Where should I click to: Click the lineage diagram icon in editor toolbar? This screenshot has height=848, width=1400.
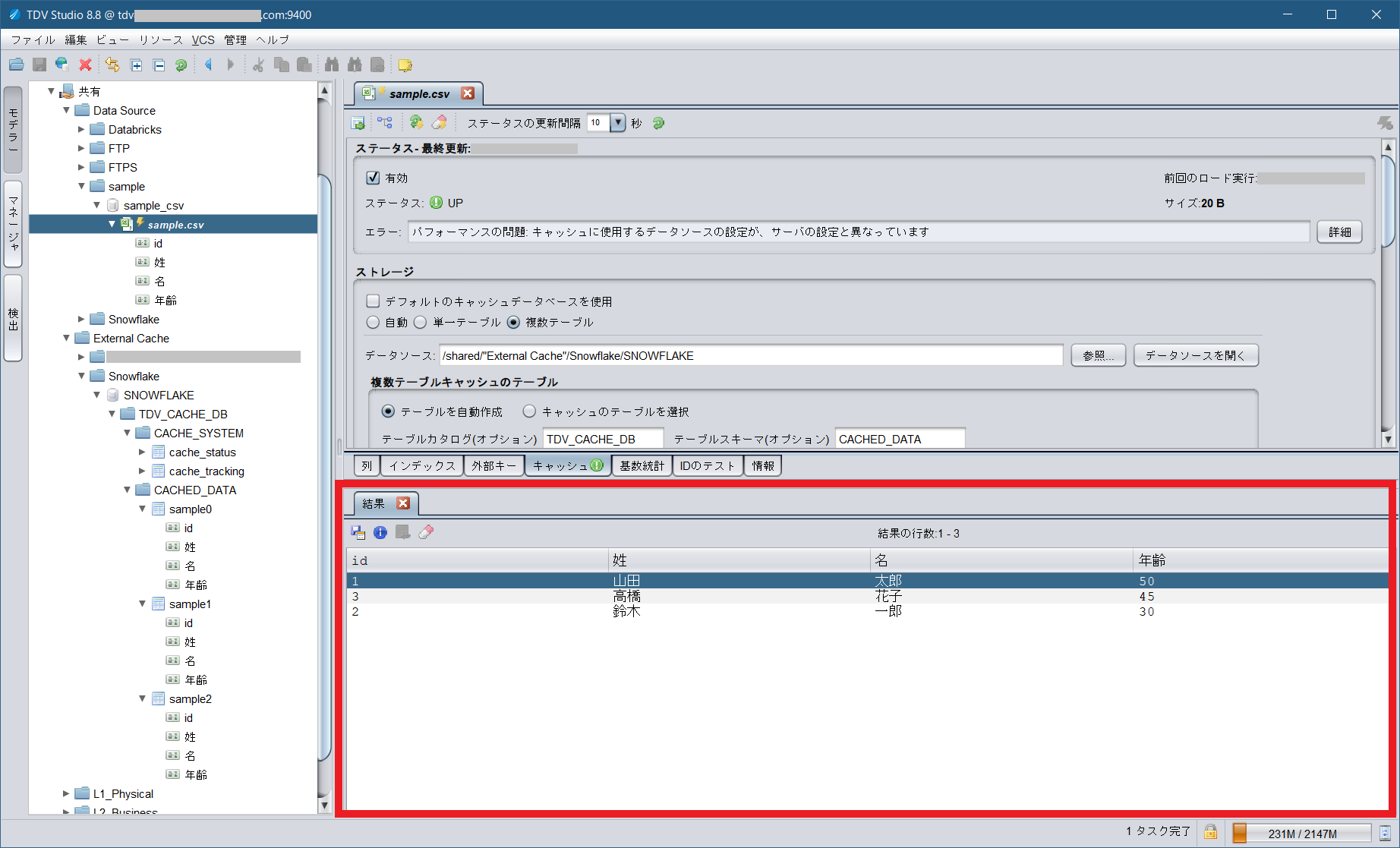[x=385, y=123]
